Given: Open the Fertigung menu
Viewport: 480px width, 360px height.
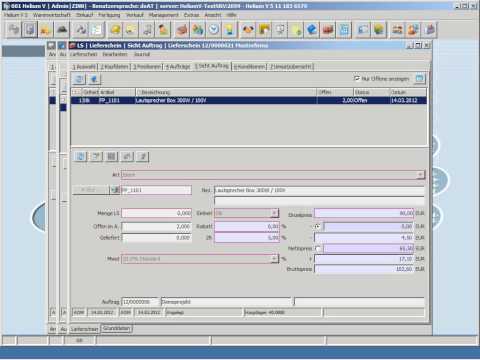Looking at the screenshot, I should coord(109,15).
